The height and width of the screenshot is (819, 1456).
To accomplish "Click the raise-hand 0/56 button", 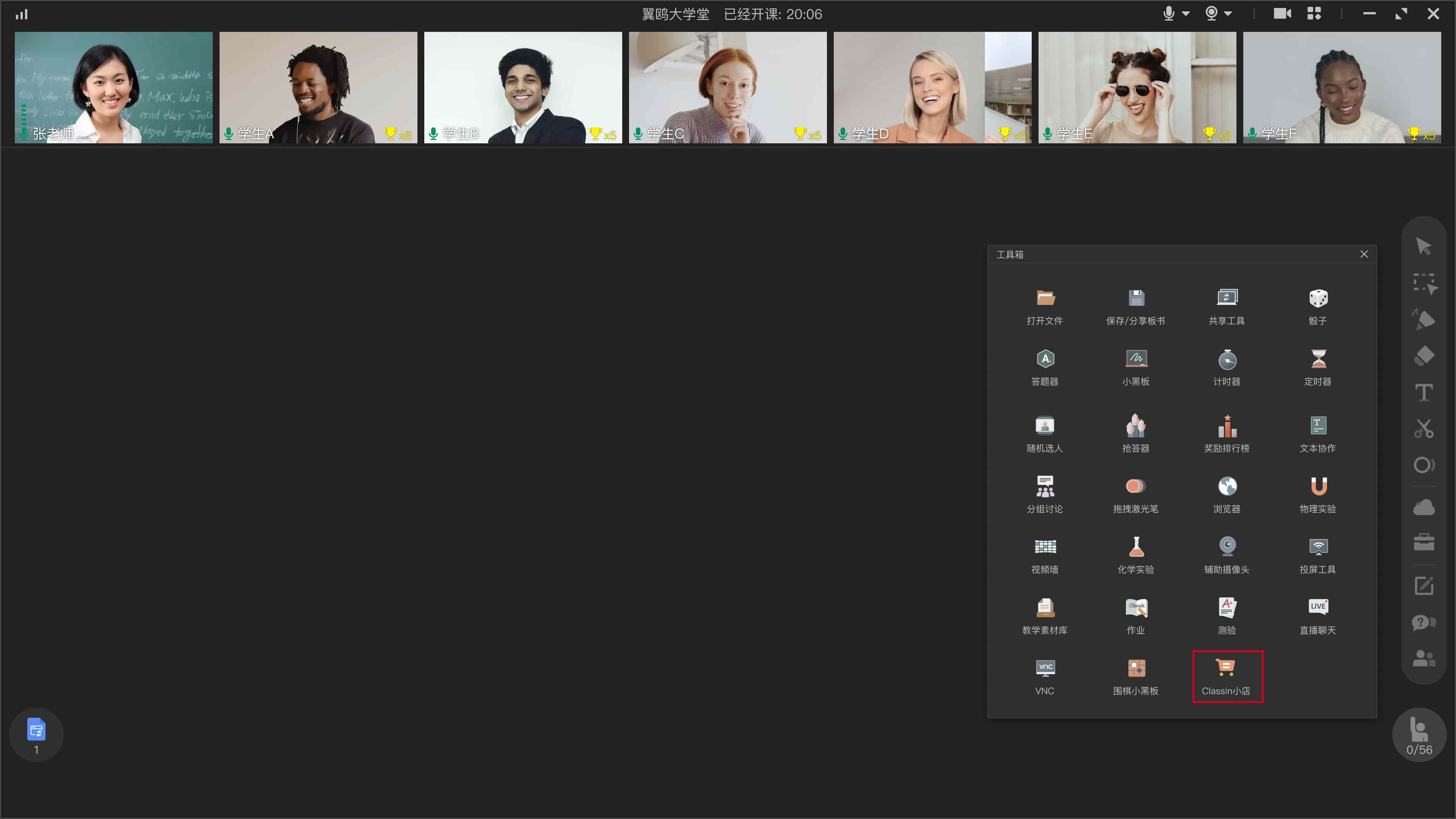I will point(1419,735).
